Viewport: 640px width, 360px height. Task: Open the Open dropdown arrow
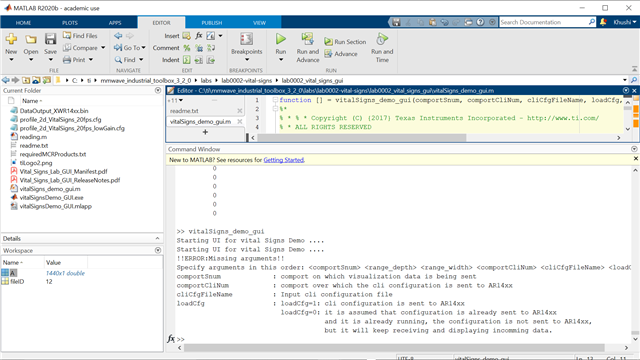[x=31, y=60]
